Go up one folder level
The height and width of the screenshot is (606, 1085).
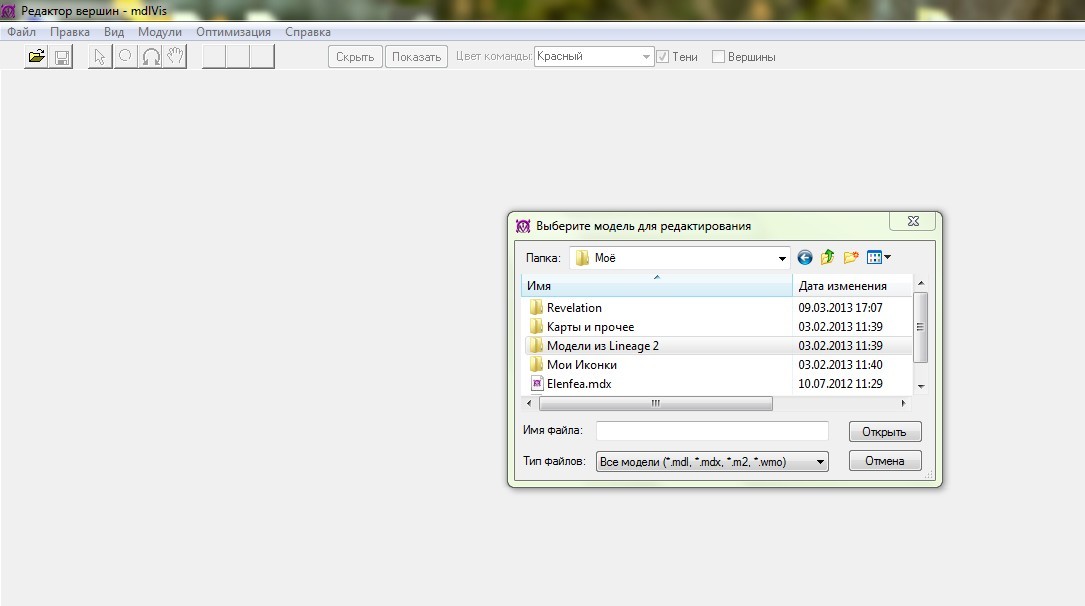tap(828, 258)
